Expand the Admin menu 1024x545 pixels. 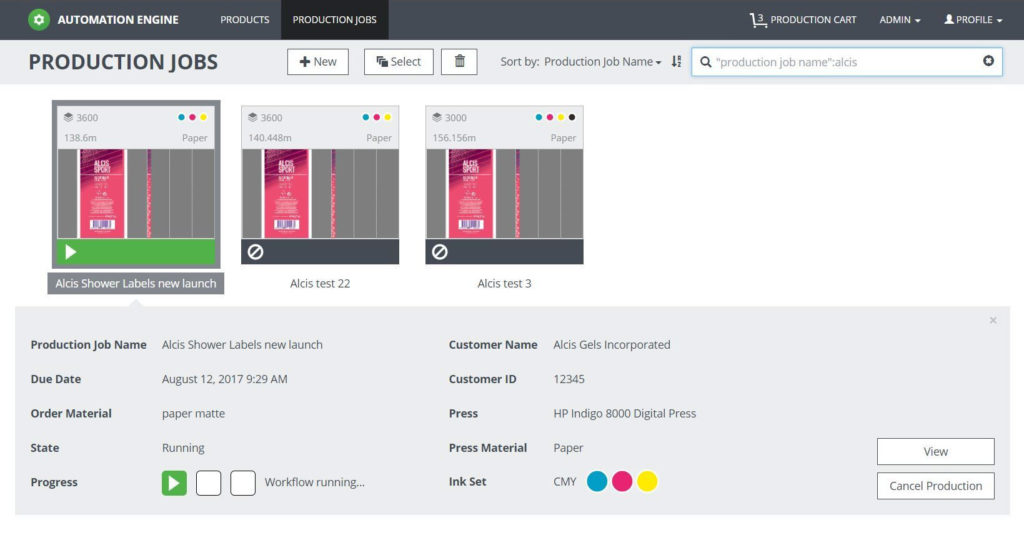(900, 20)
